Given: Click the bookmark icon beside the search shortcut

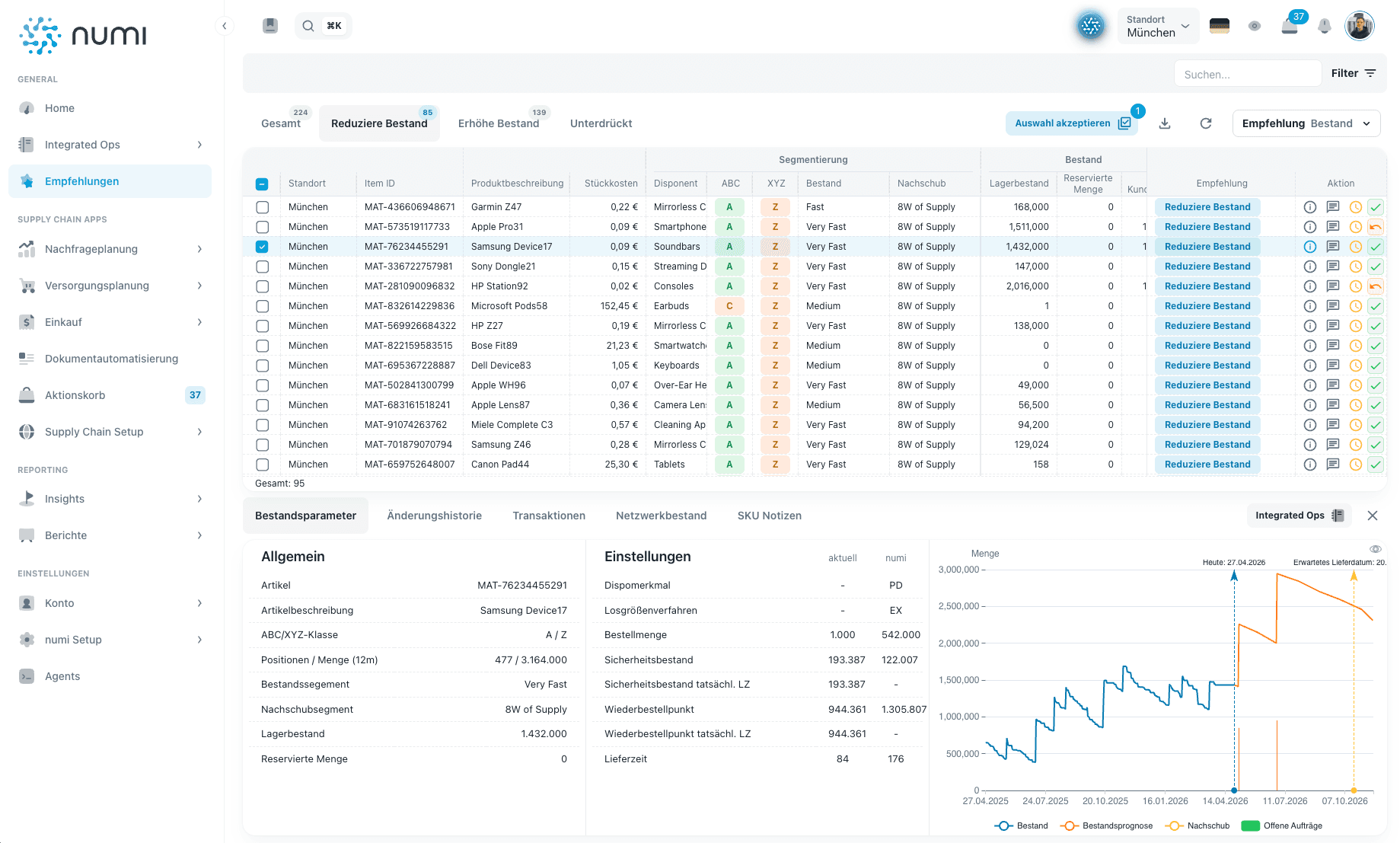Looking at the screenshot, I should pyautogui.click(x=270, y=26).
